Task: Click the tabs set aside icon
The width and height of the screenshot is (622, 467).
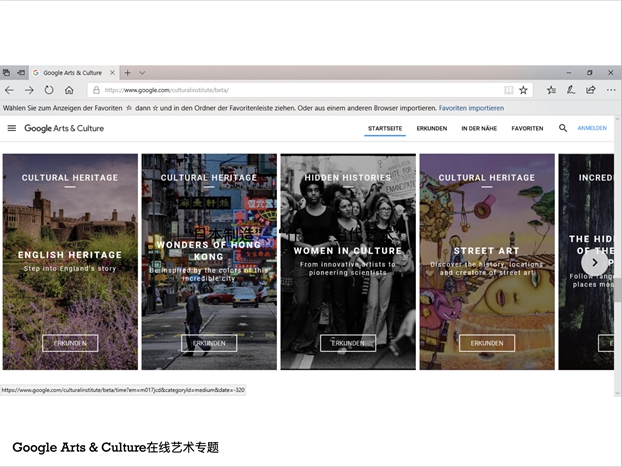Action: pyautogui.click(x=6, y=73)
